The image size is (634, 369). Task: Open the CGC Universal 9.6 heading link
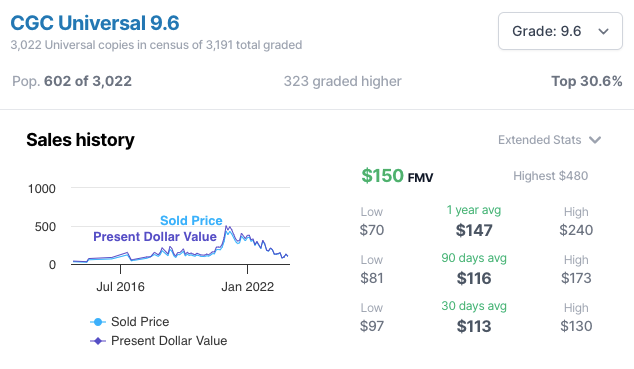pyautogui.click(x=95, y=23)
